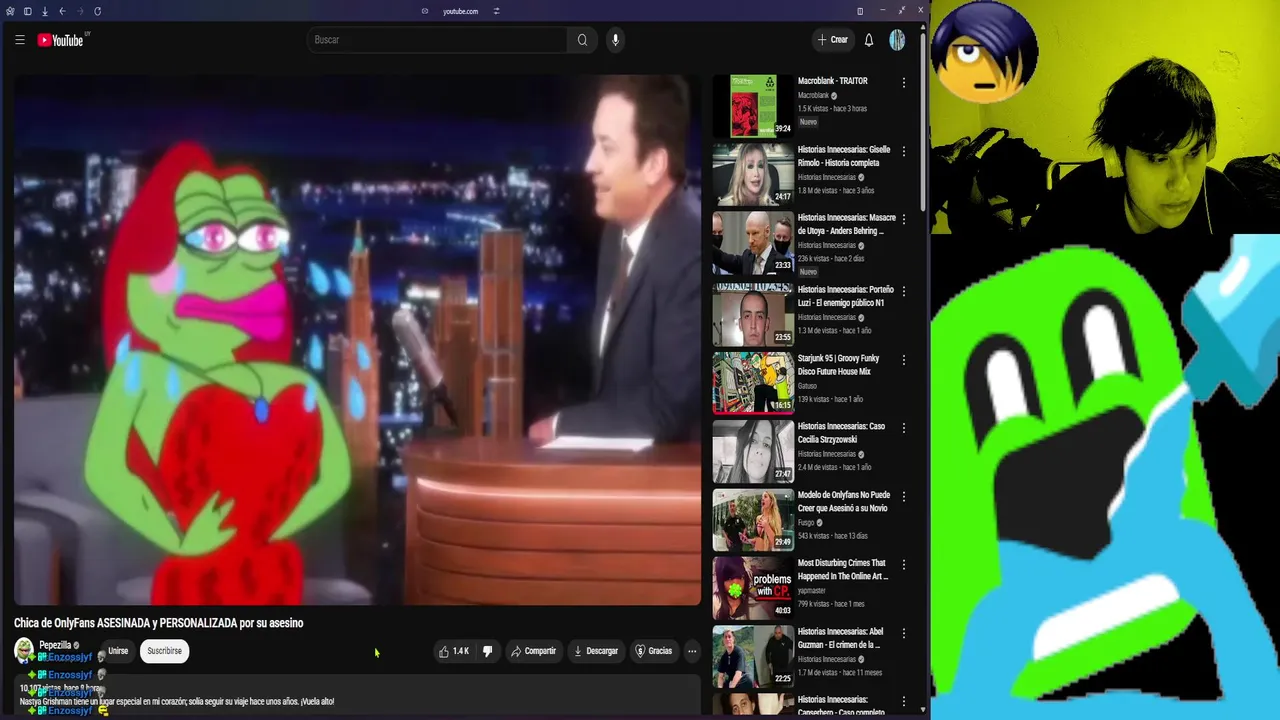This screenshot has width=1280, height=720.
Task: Open title 'Most Disturbing Crimes That Happened'
Action: click(x=843, y=570)
